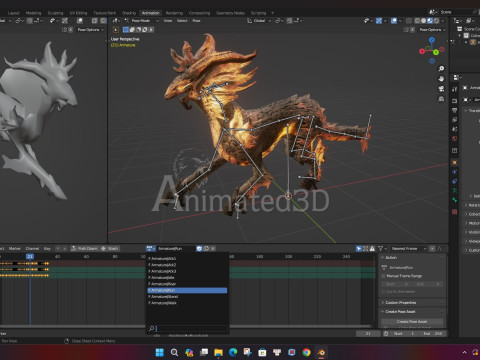Image resolution: width=480 pixels, height=360 pixels.
Task: Choose the Roar action in list
Action: 187,284
